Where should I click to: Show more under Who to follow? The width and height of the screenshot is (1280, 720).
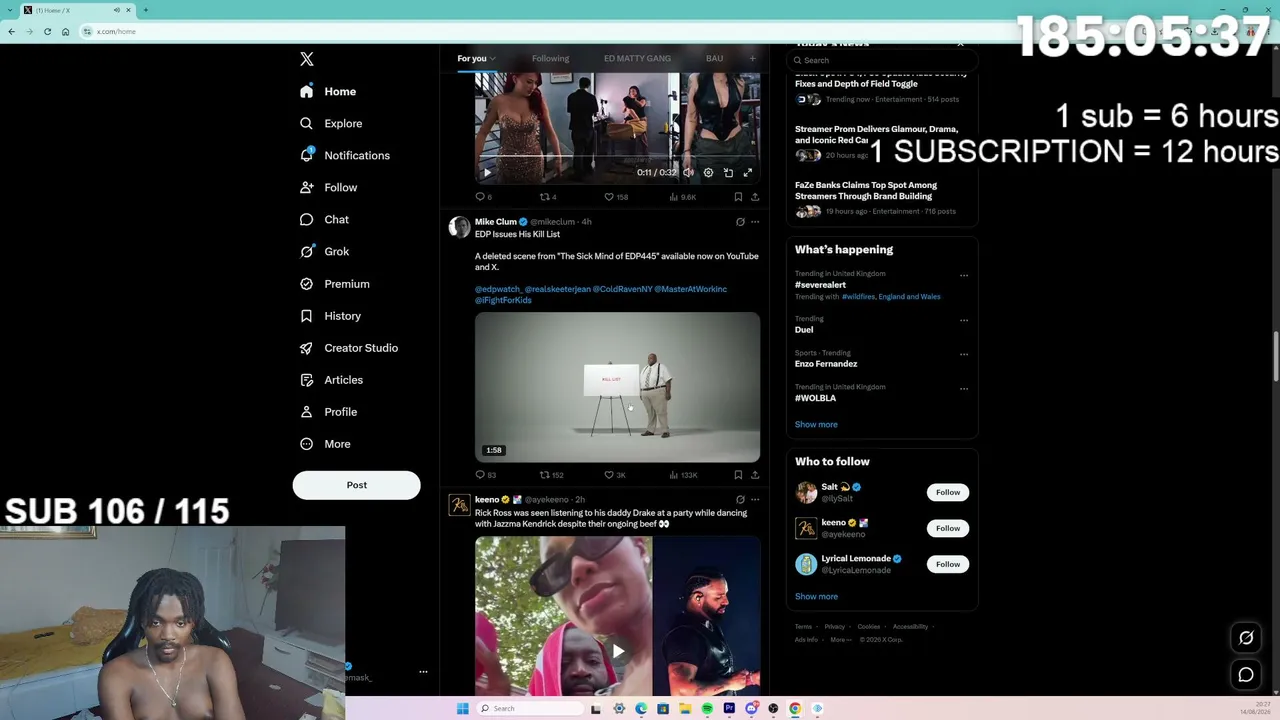(x=816, y=596)
